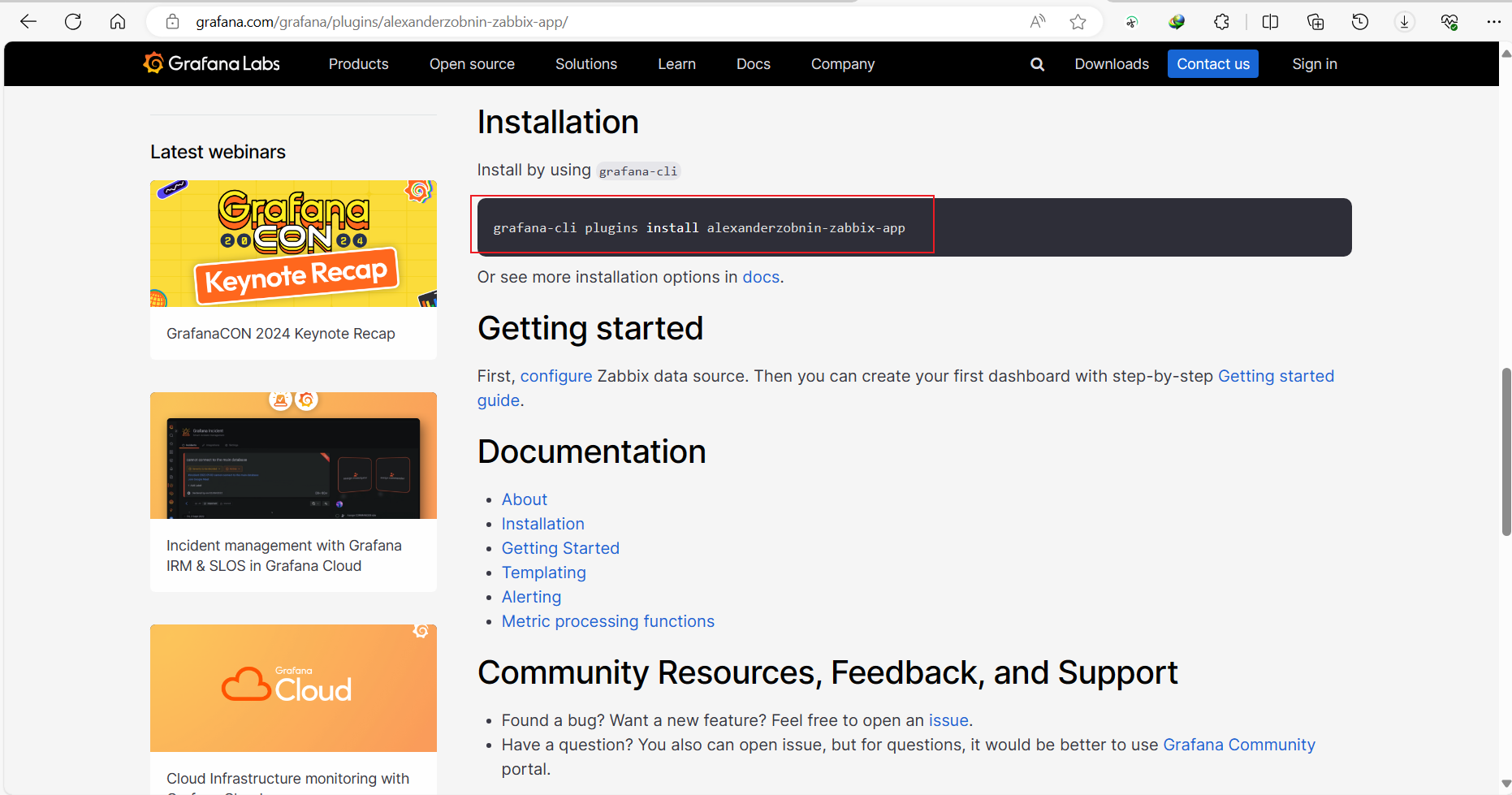Click the Contact us button

pyautogui.click(x=1213, y=64)
